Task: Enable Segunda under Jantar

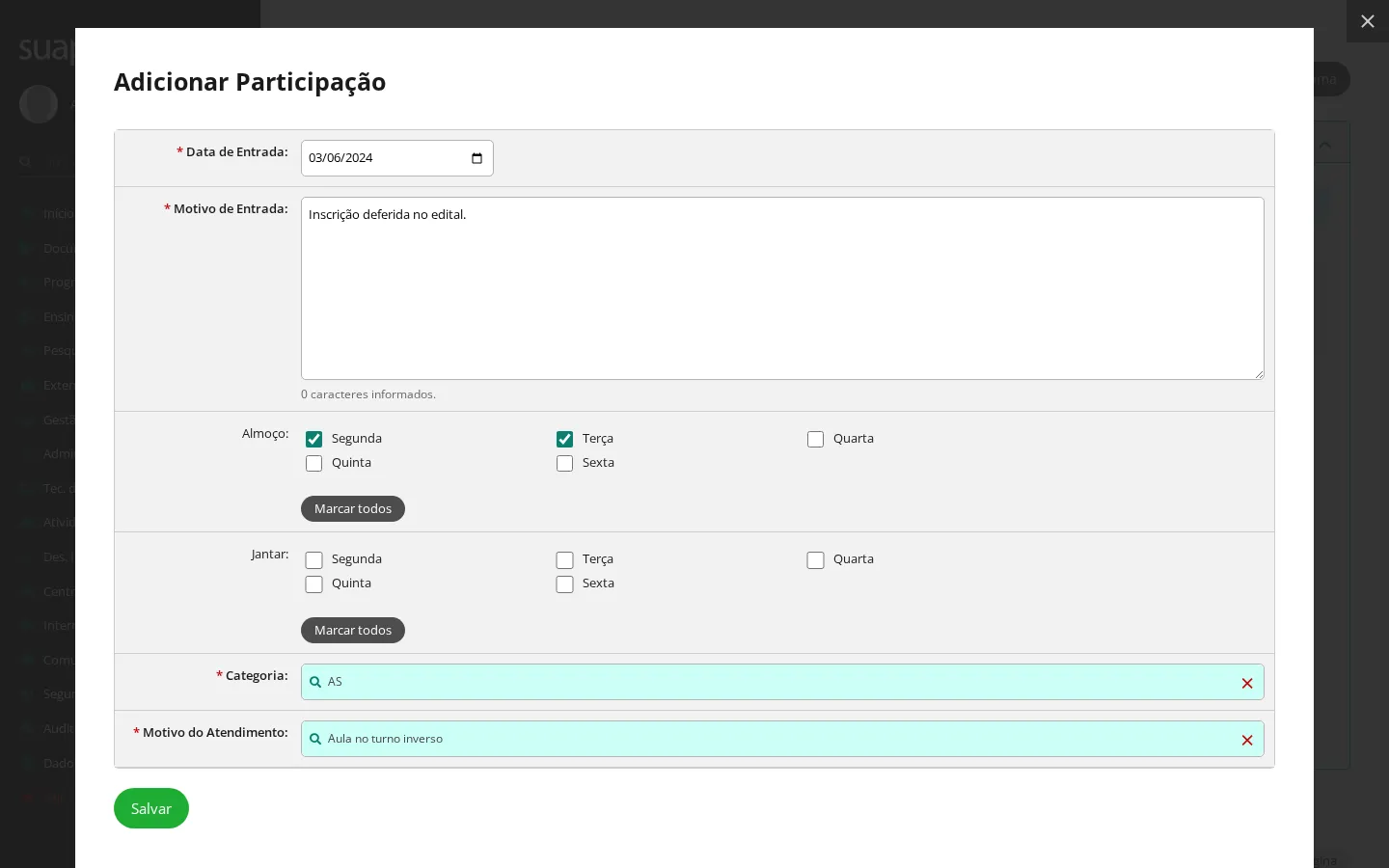Action: [313, 559]
